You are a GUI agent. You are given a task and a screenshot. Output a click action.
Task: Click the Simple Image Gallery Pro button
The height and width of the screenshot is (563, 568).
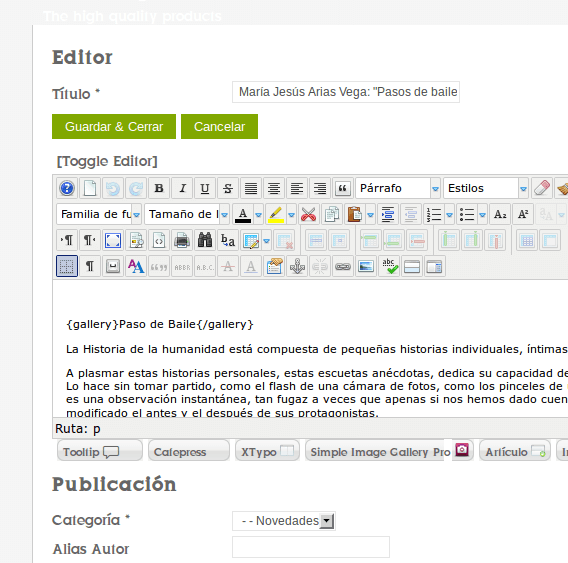coord(389,451)
